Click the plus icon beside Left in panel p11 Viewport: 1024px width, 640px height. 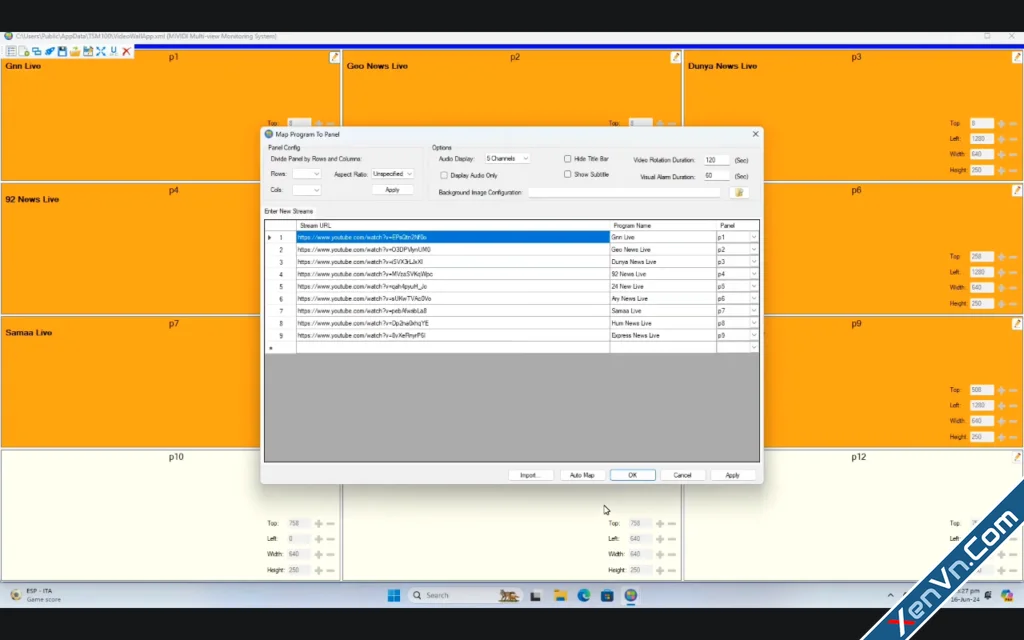pos(660,539)
